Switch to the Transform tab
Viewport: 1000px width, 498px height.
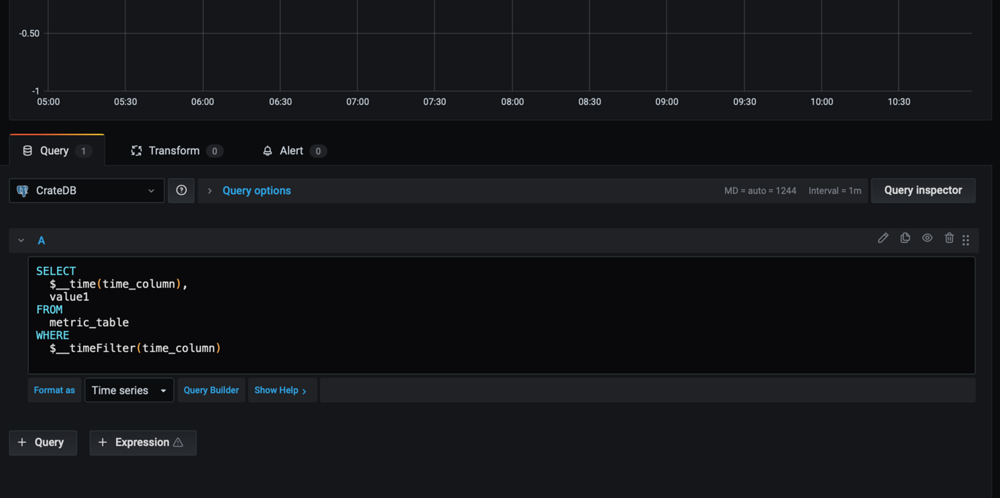point(177,151)
